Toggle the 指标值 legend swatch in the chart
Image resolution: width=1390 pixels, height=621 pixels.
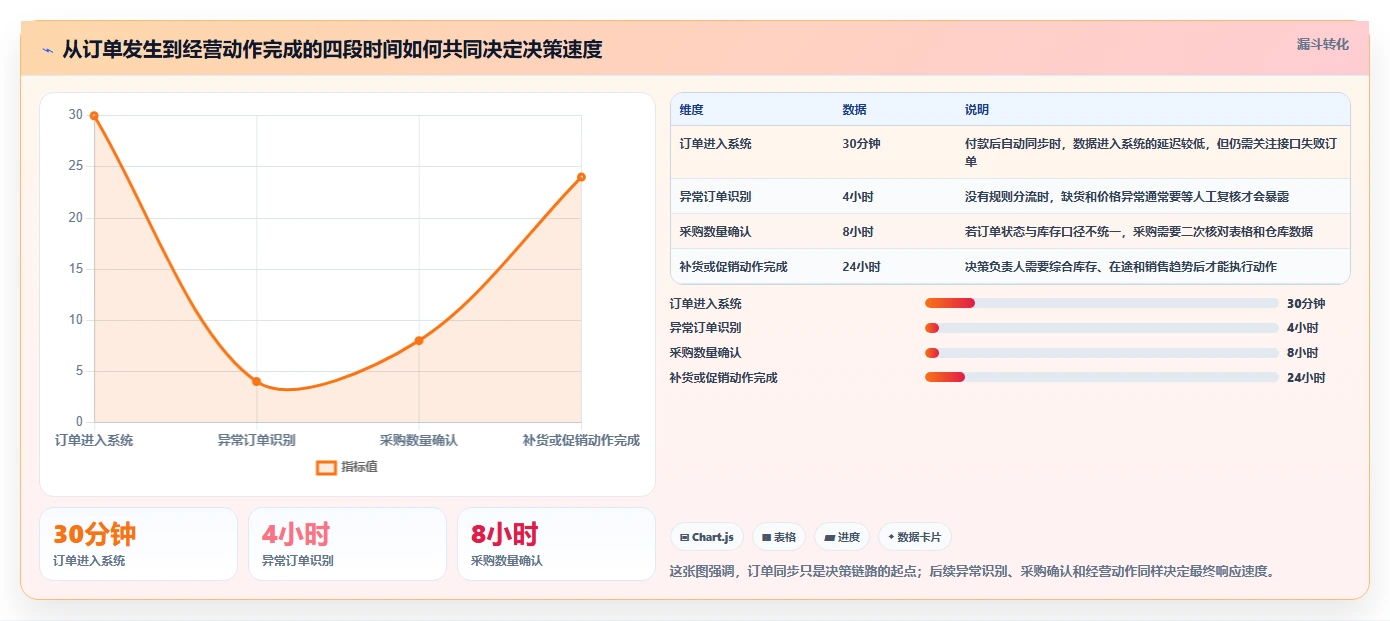pos(326,467)
